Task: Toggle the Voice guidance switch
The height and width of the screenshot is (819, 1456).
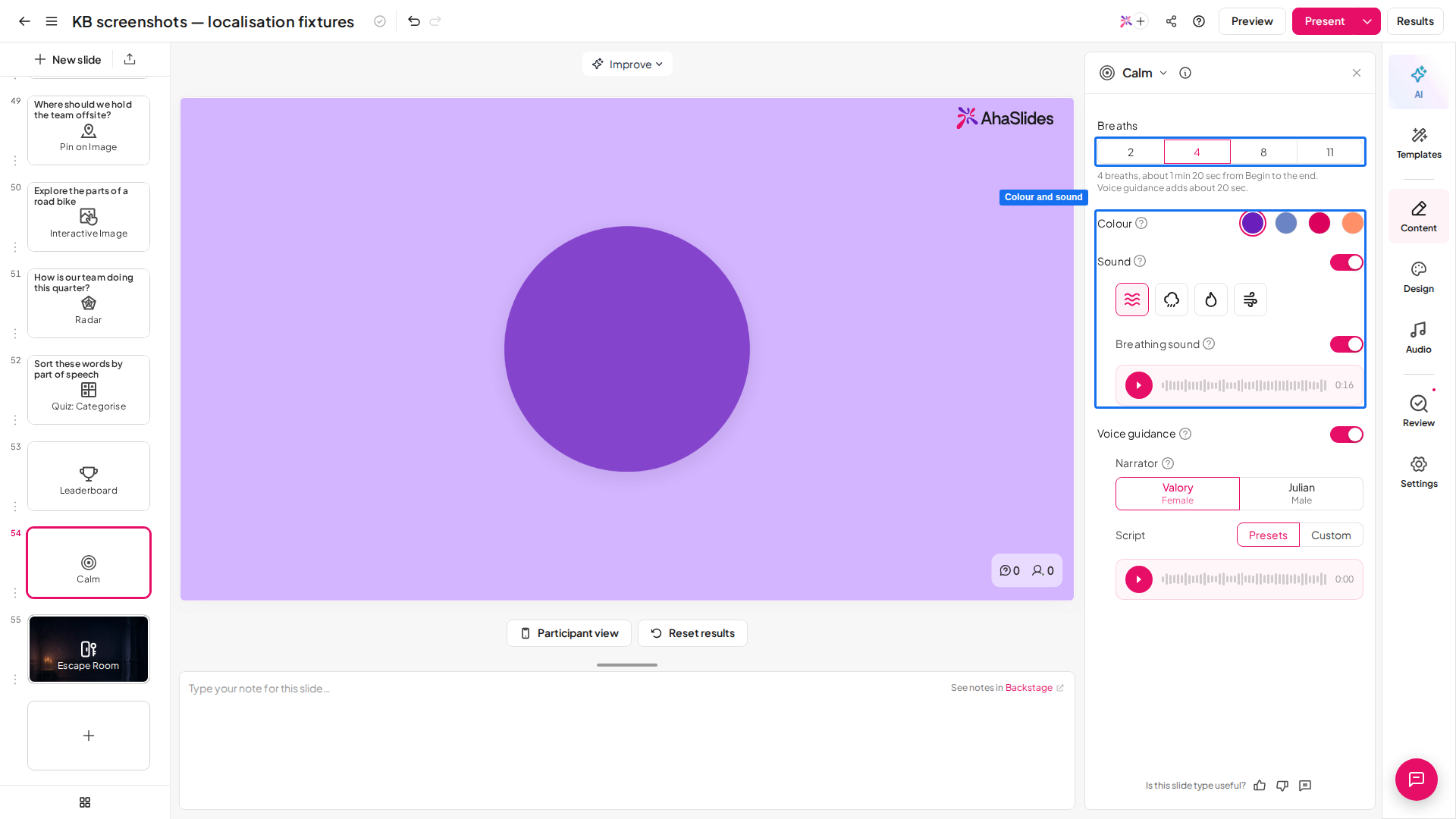Action: (x=1347, y=435)
